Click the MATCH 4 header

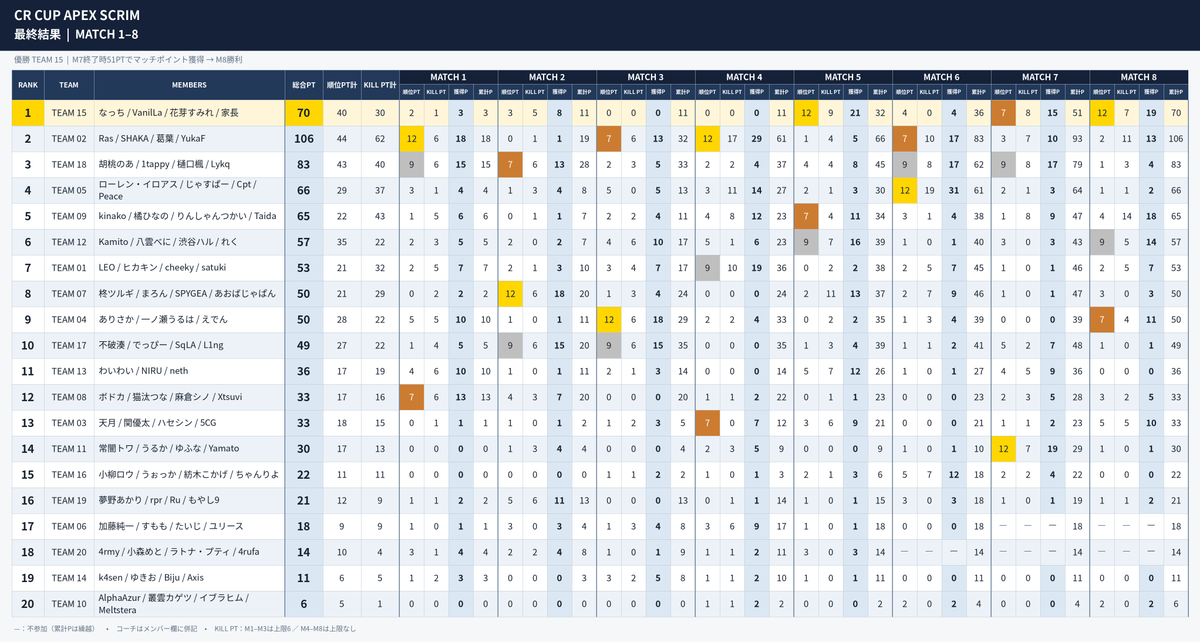(744, 77)
